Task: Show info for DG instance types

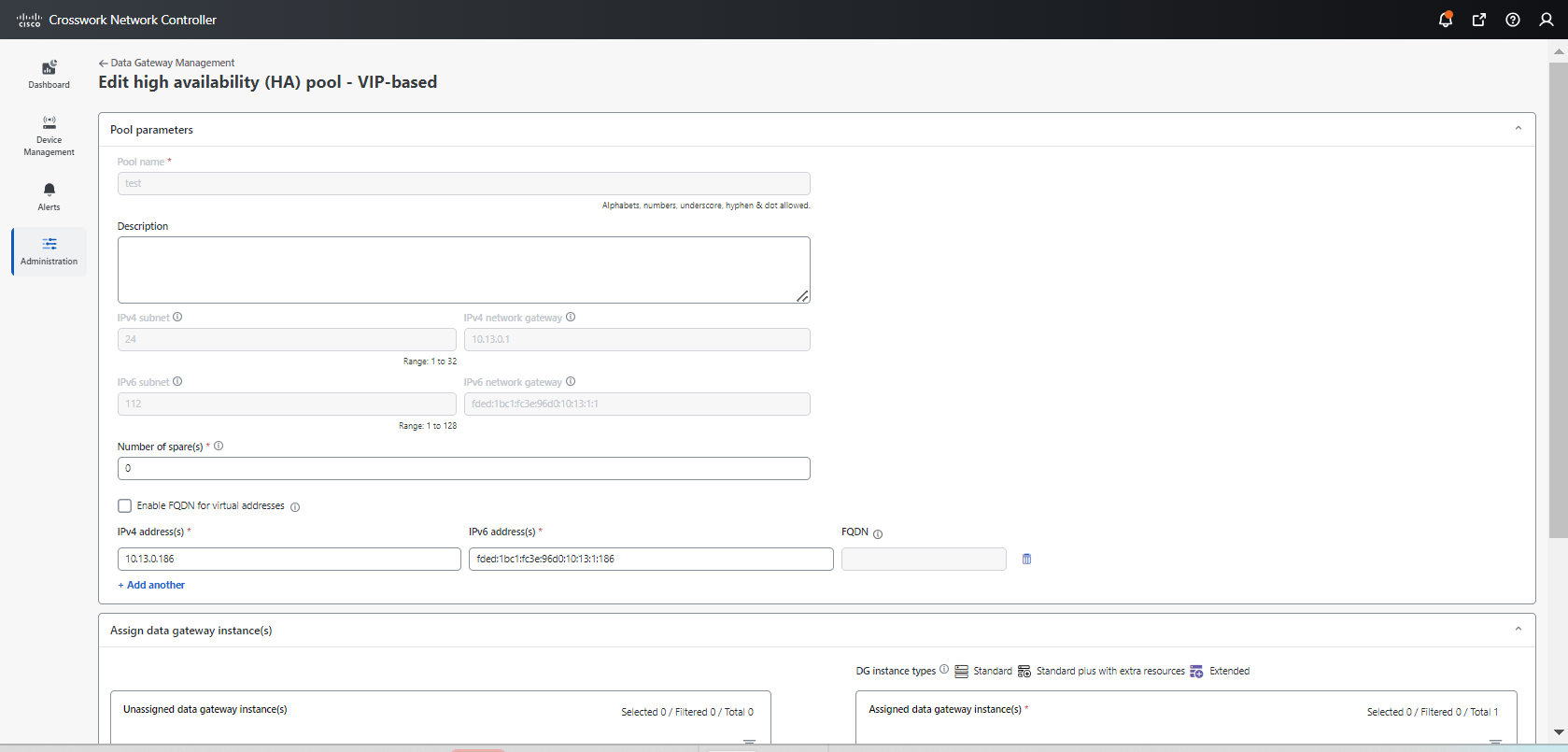Action: [x=944, y=670]
